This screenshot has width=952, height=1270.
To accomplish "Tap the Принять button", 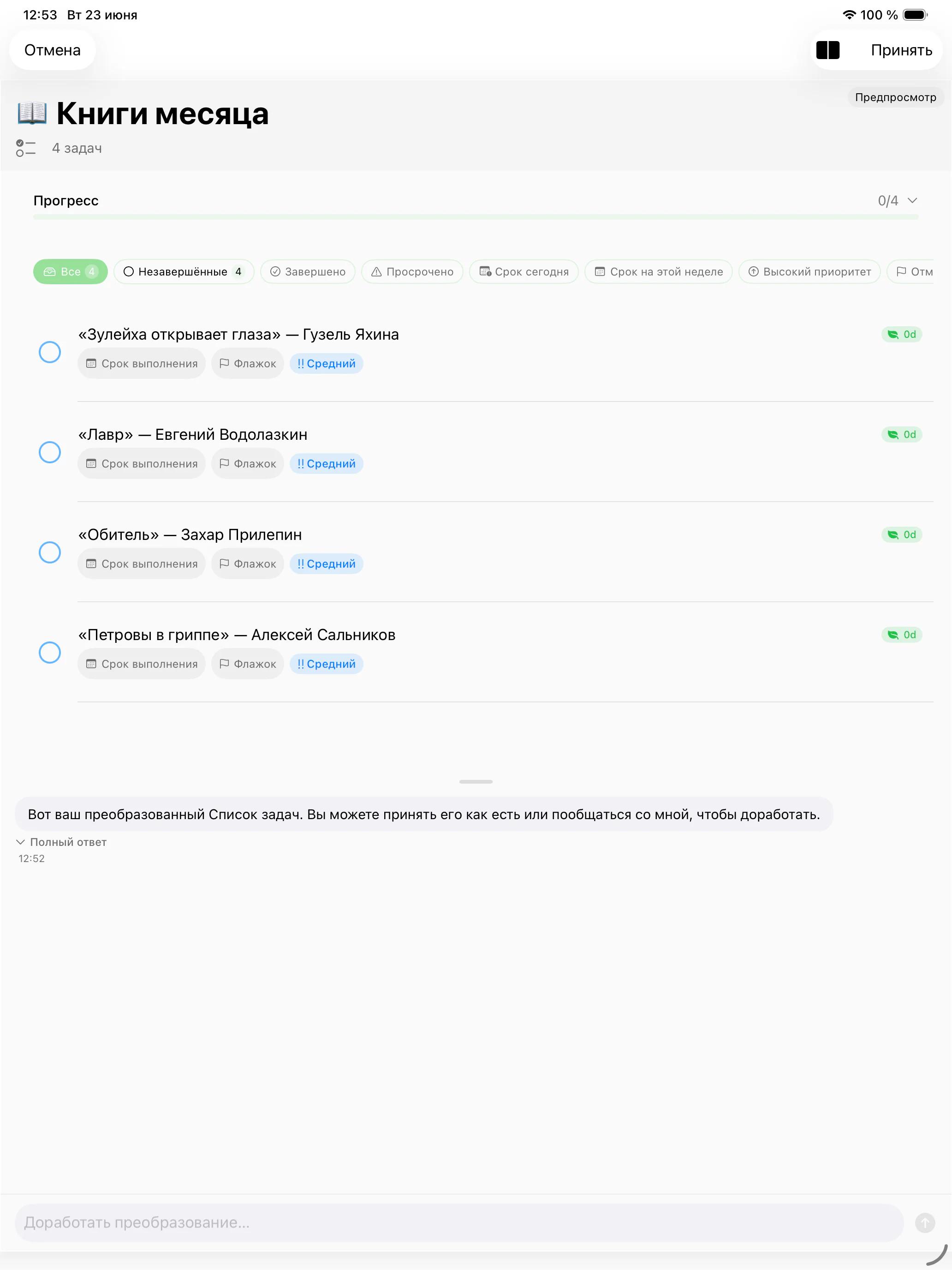I will coord(901,50).
